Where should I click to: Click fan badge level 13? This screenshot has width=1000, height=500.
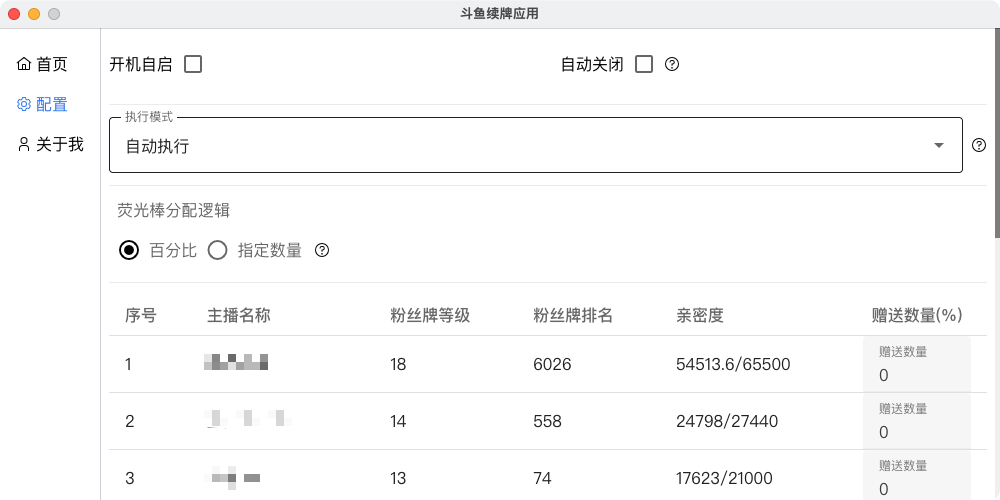[398, 478]
